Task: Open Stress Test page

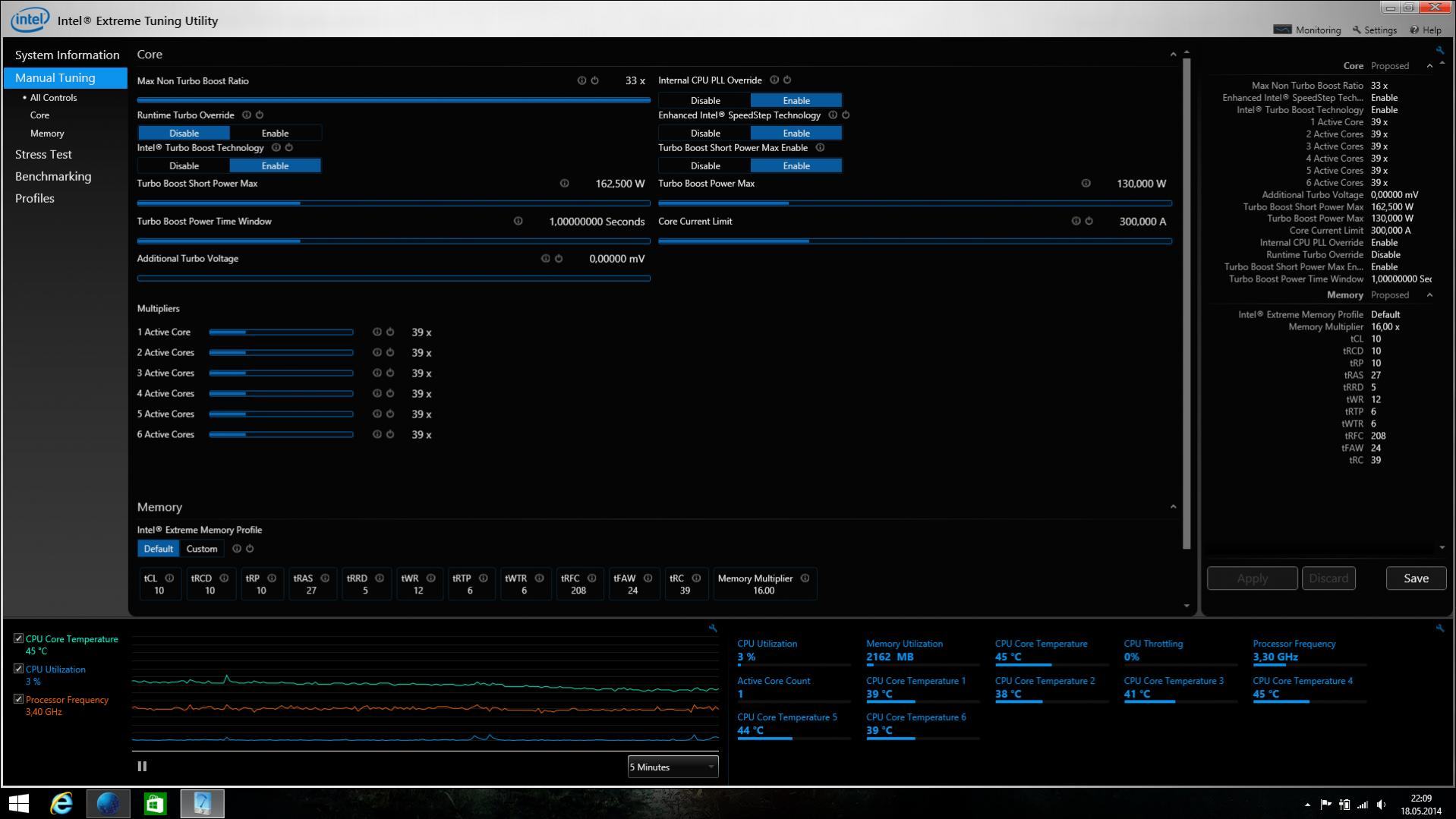Action: pos(43,155)
